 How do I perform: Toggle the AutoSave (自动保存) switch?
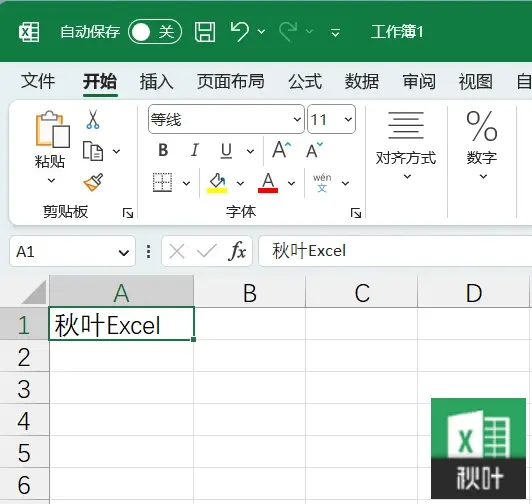coord(155,32)
